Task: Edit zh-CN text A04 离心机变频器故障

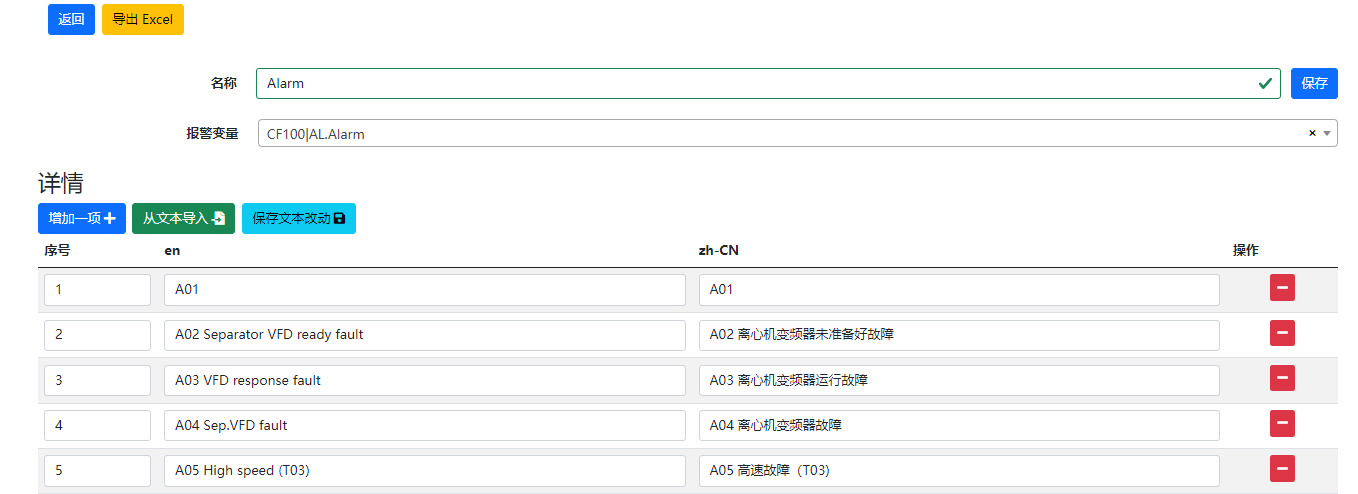Action: point(959,425)
